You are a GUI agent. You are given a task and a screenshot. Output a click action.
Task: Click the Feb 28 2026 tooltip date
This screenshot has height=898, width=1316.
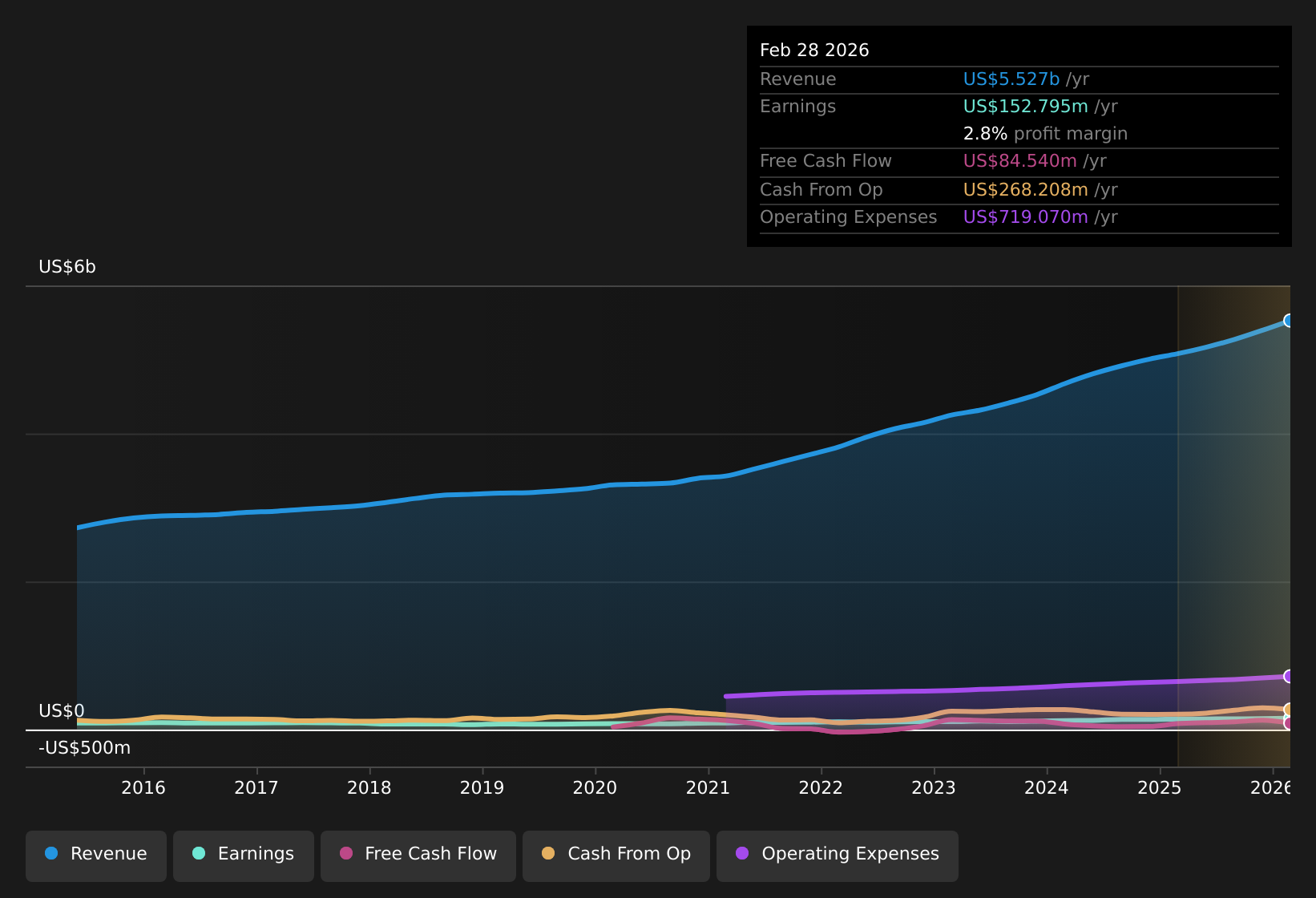click(814, 51)
